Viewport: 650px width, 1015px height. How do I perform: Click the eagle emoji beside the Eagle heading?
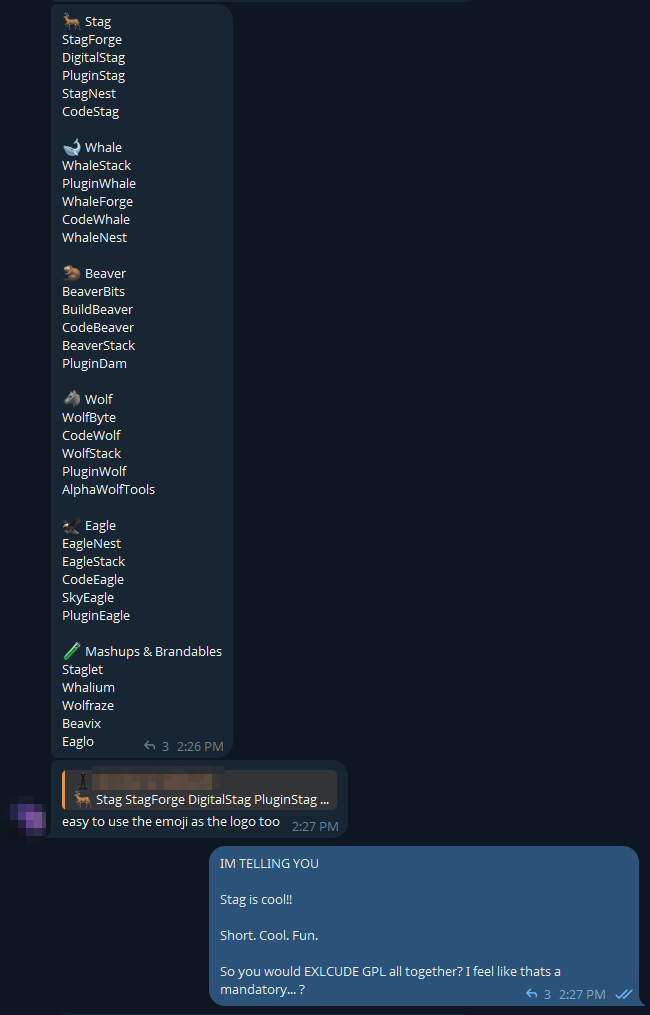pos(71,525)
